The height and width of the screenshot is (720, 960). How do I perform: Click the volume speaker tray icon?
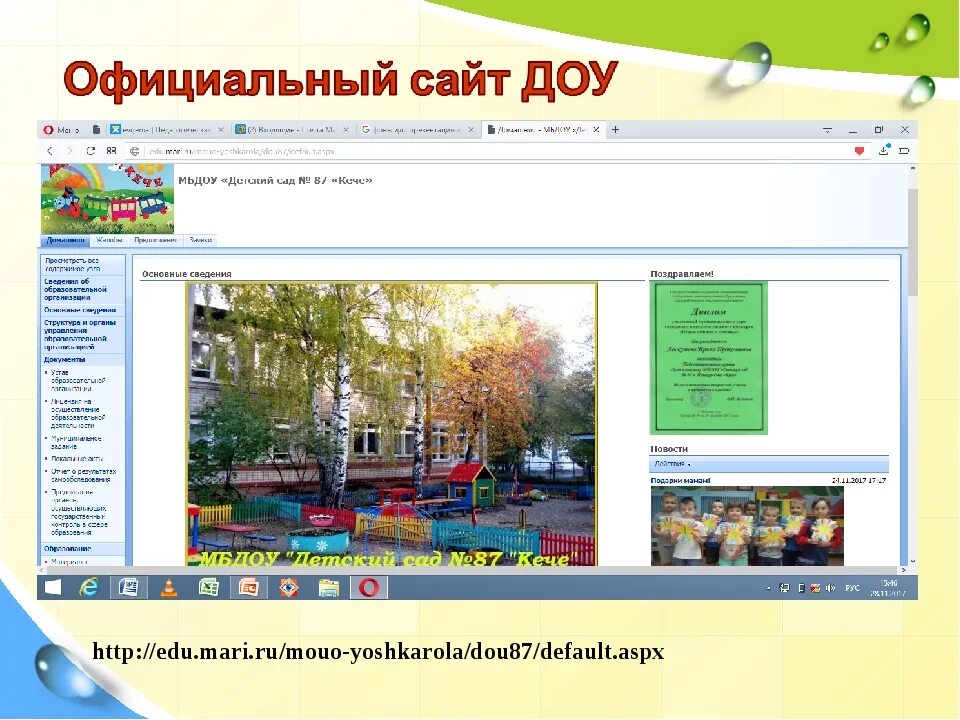pyautogui.click(x=830, y=588)
